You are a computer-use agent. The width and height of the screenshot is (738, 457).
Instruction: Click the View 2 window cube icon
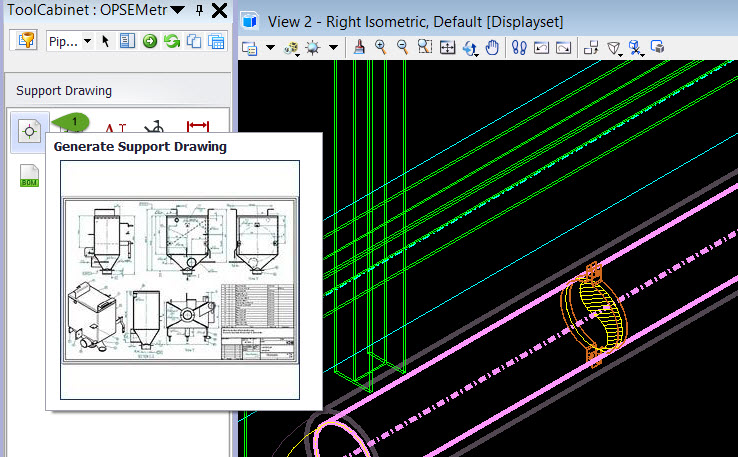[x=249, y=21]
